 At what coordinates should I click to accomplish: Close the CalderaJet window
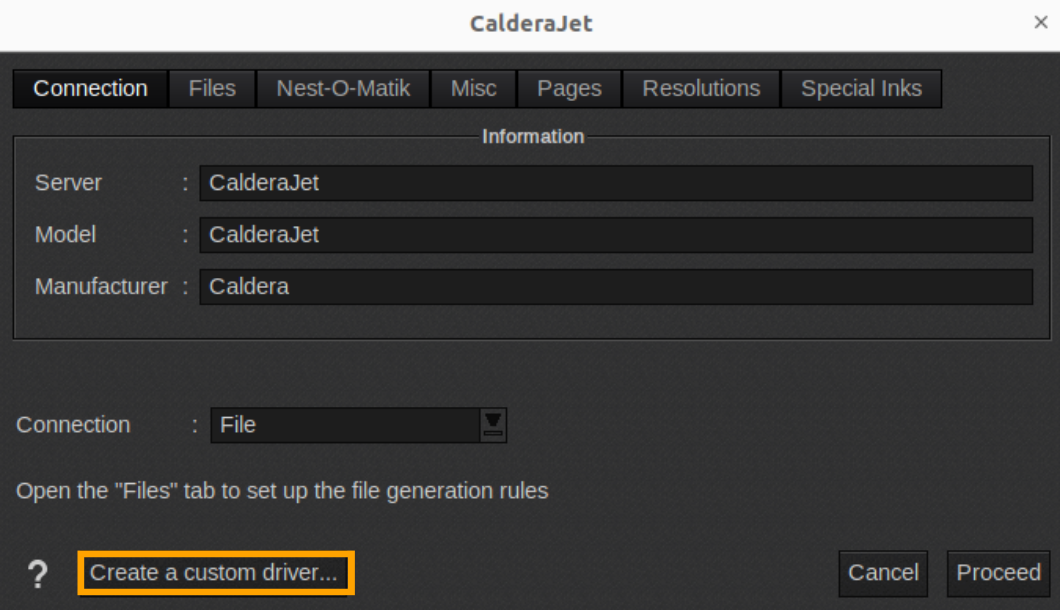pos(1041,22)
